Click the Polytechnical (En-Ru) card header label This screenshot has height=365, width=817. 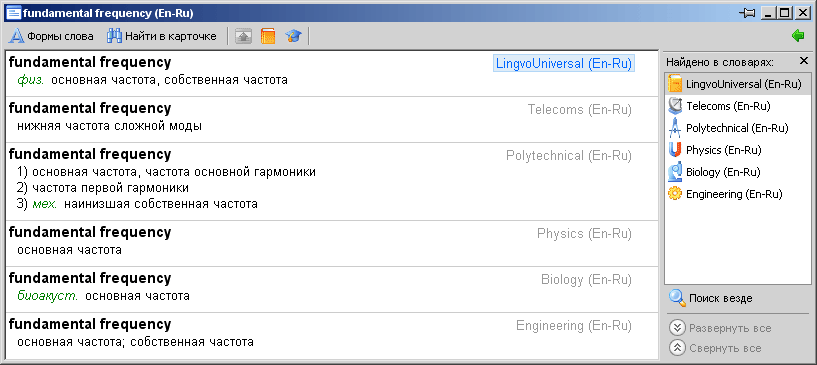pos(569,156)
